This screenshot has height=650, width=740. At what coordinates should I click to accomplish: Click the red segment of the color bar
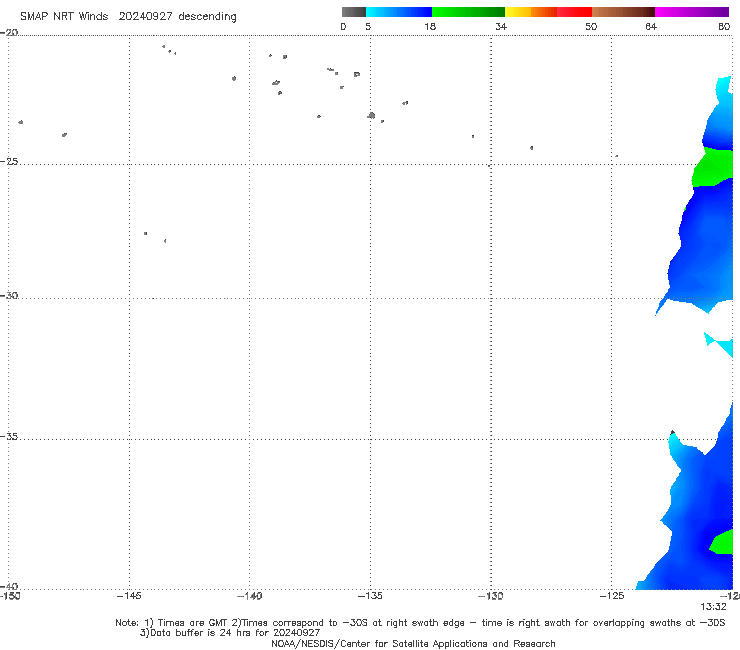(x=574, y=12)
